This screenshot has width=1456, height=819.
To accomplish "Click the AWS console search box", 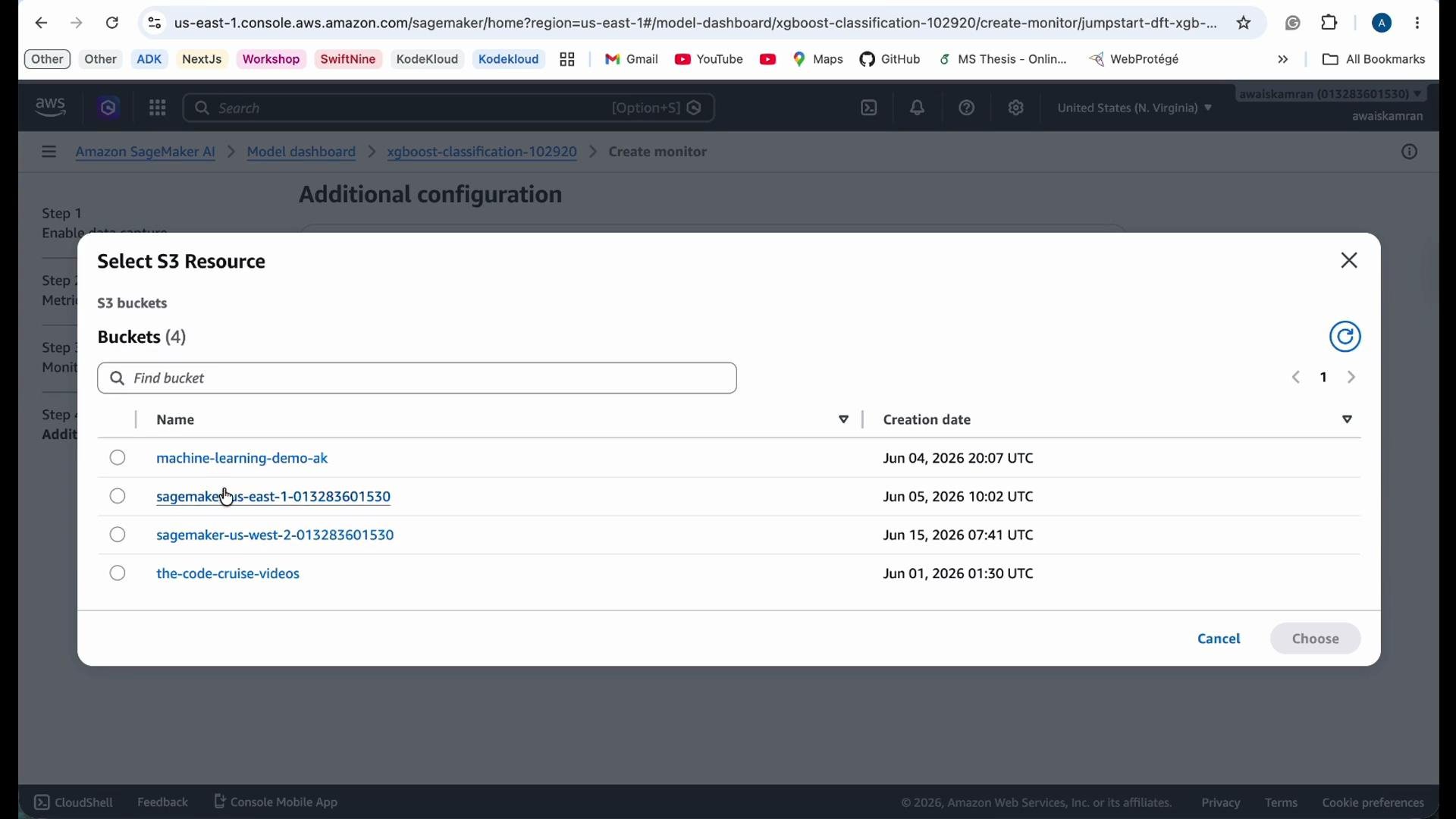I will click(x=450, y=108).
